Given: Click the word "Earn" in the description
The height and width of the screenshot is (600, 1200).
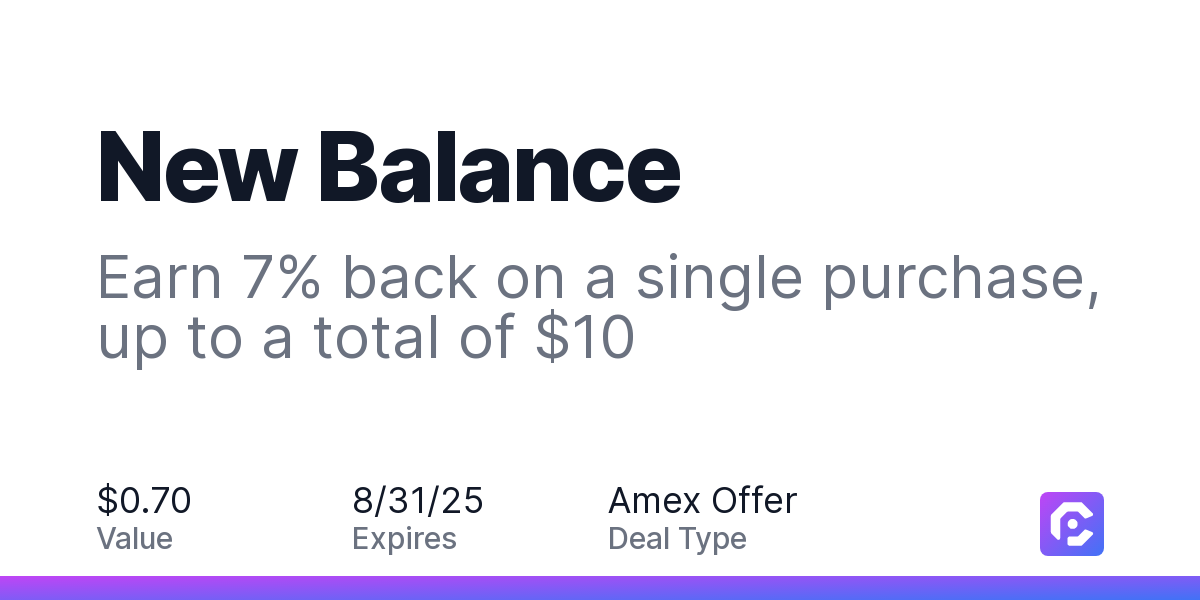Looking at the screenshot, I should click(160, 279).
